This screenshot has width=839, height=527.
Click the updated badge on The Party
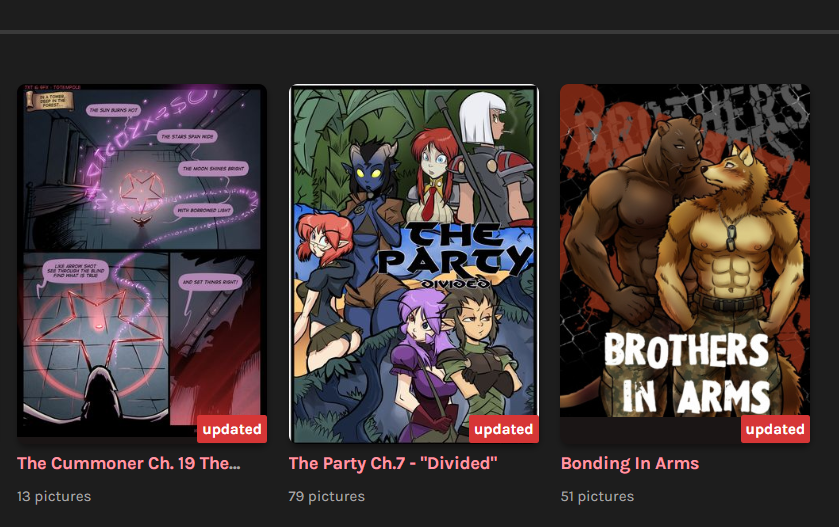(504, 429)
